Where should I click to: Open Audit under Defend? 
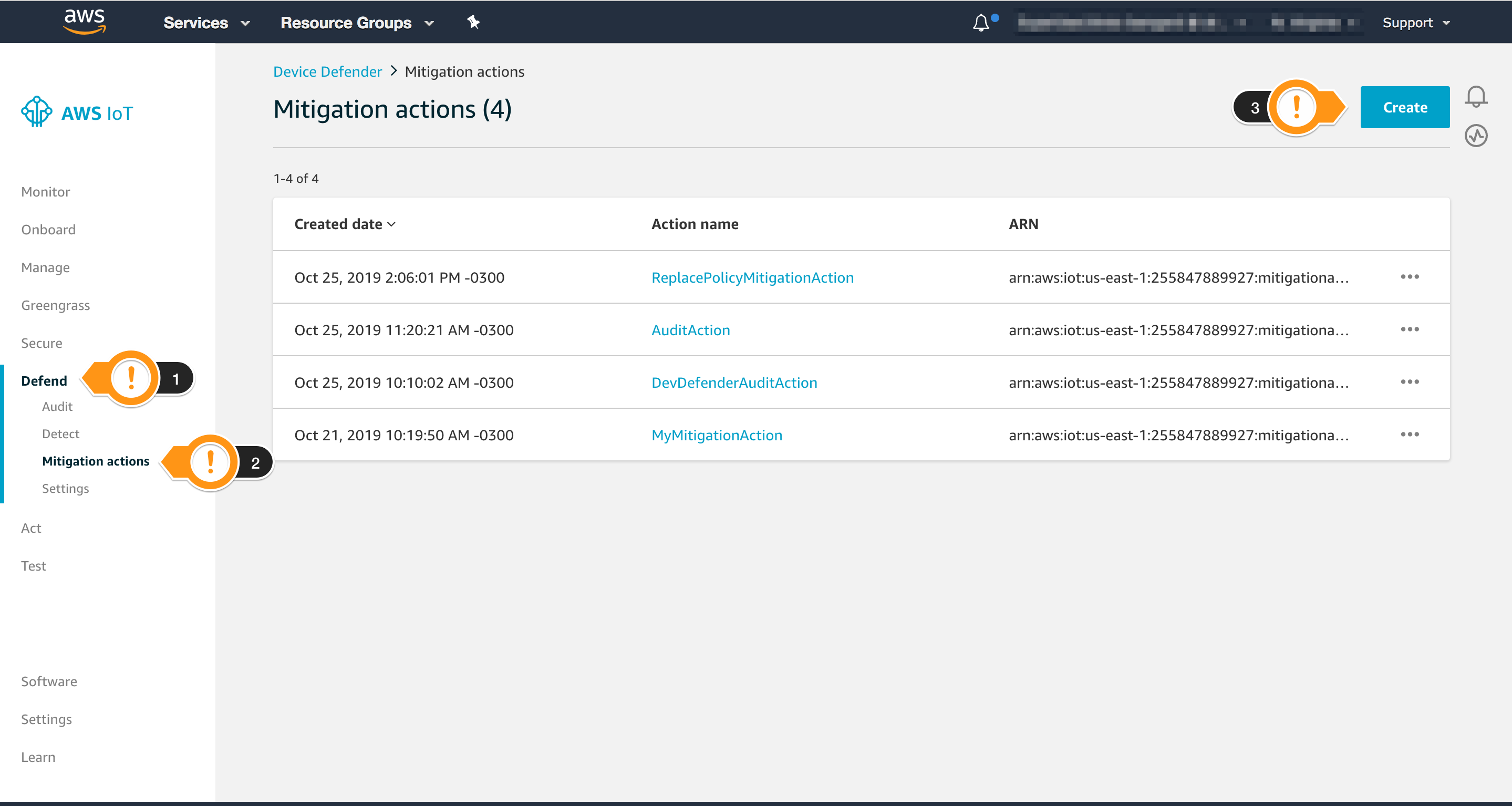coord(57,407)
